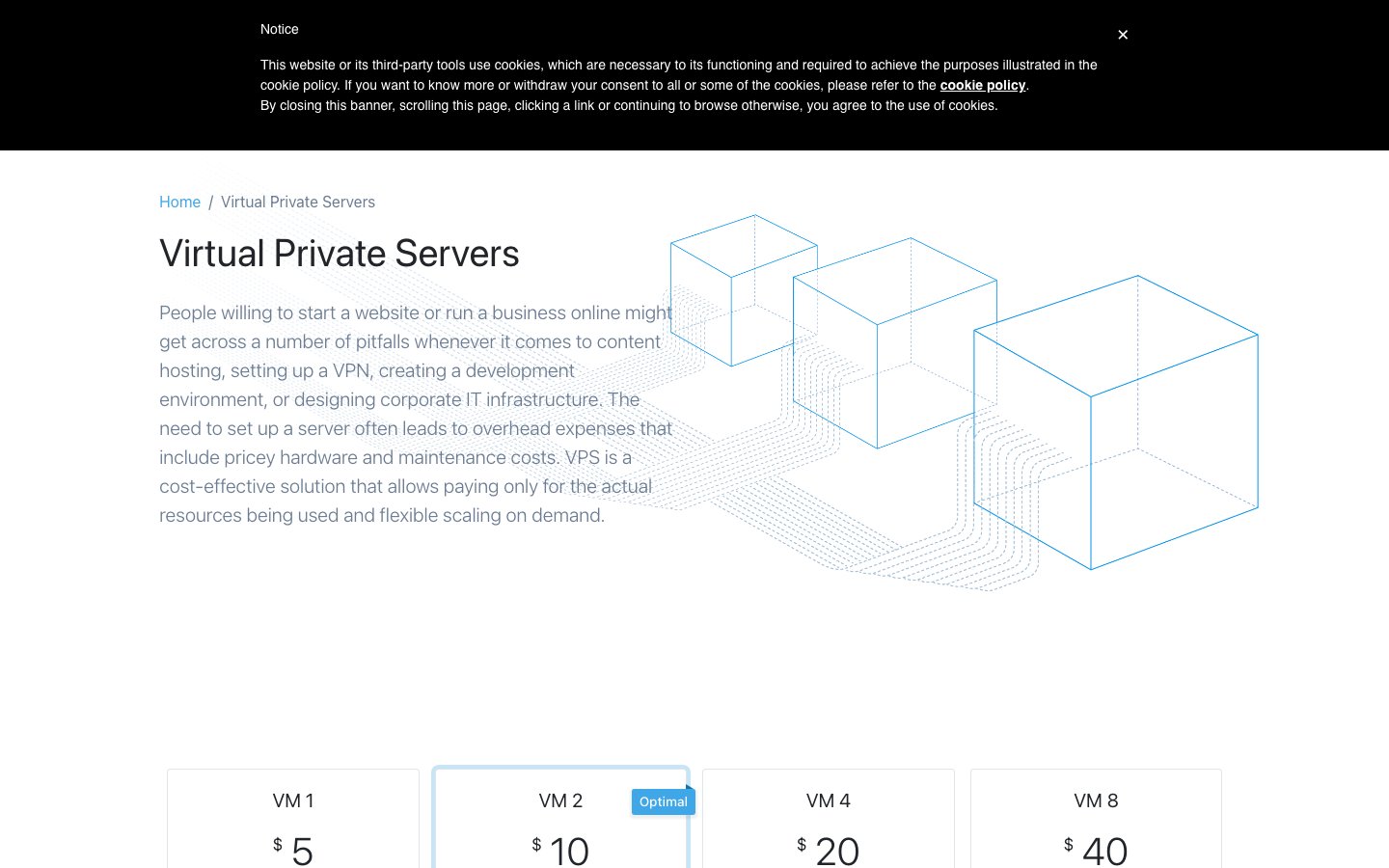This screenshot has height=868, width=1389.
Task: Select the VM 1 plan title
Action: tap(293, 800)
